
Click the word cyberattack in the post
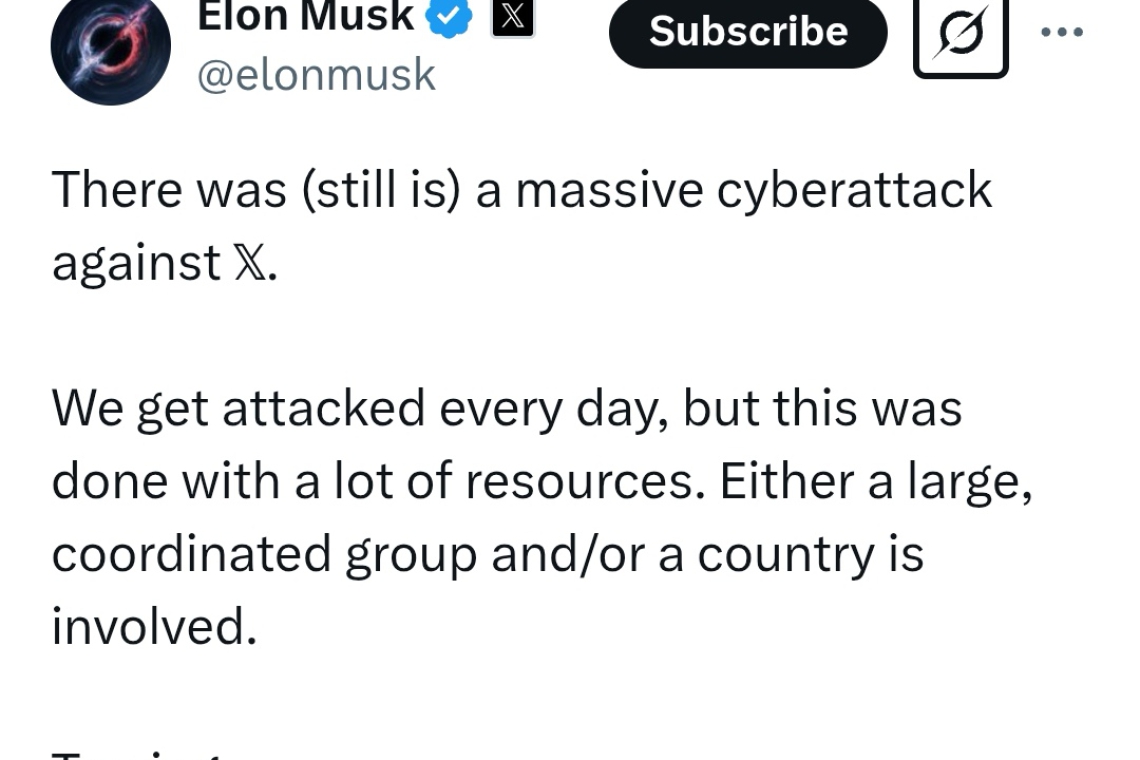854,191
